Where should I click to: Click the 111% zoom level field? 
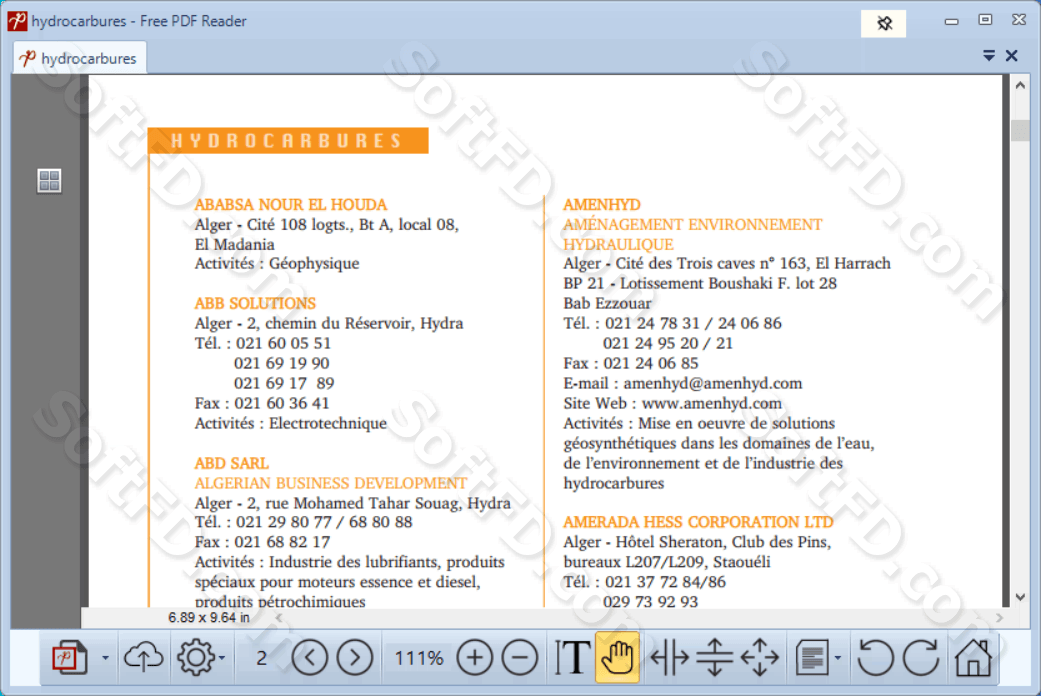click(x=418, y=658)
